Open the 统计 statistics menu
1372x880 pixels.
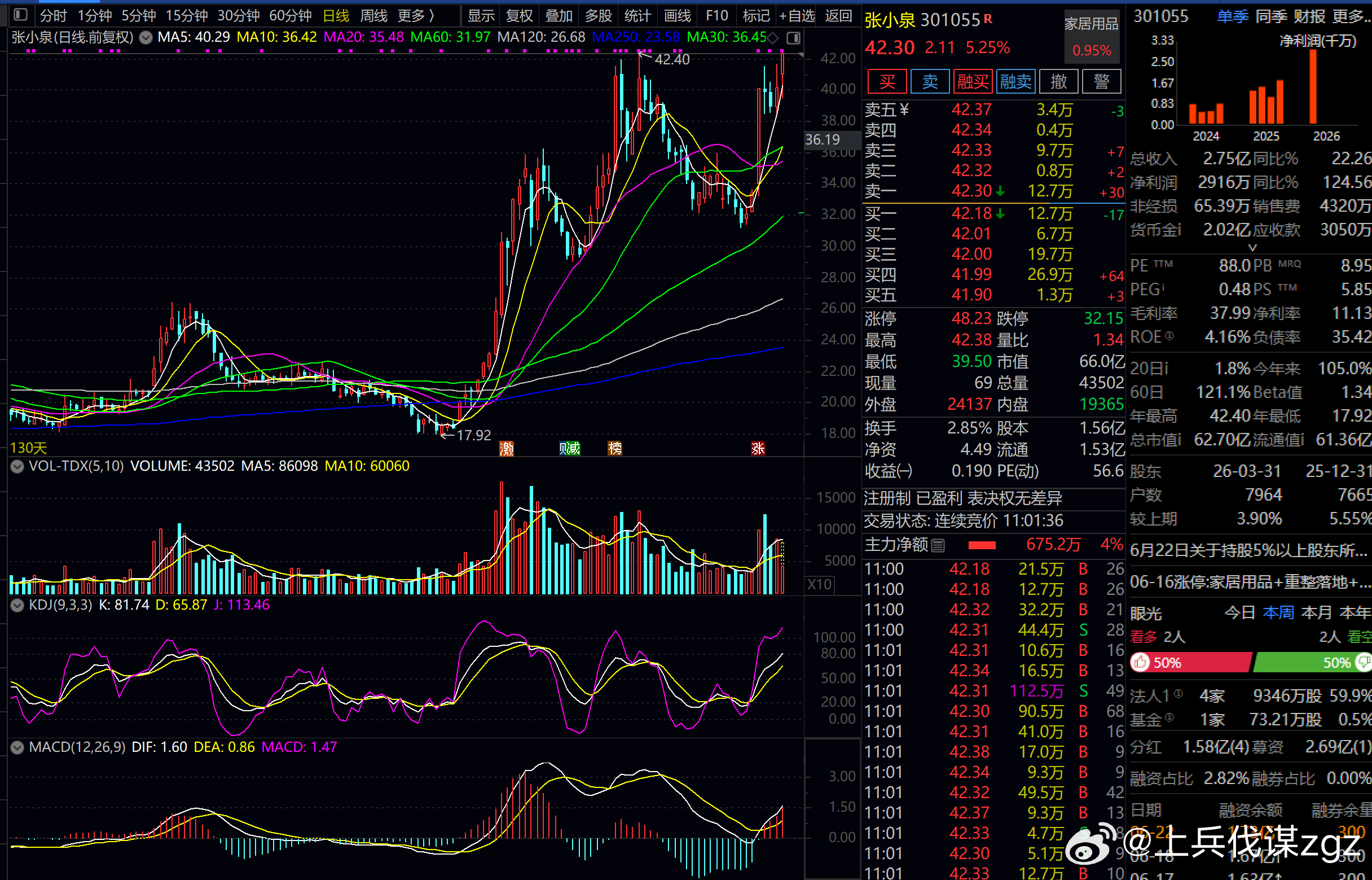point(637,15)
